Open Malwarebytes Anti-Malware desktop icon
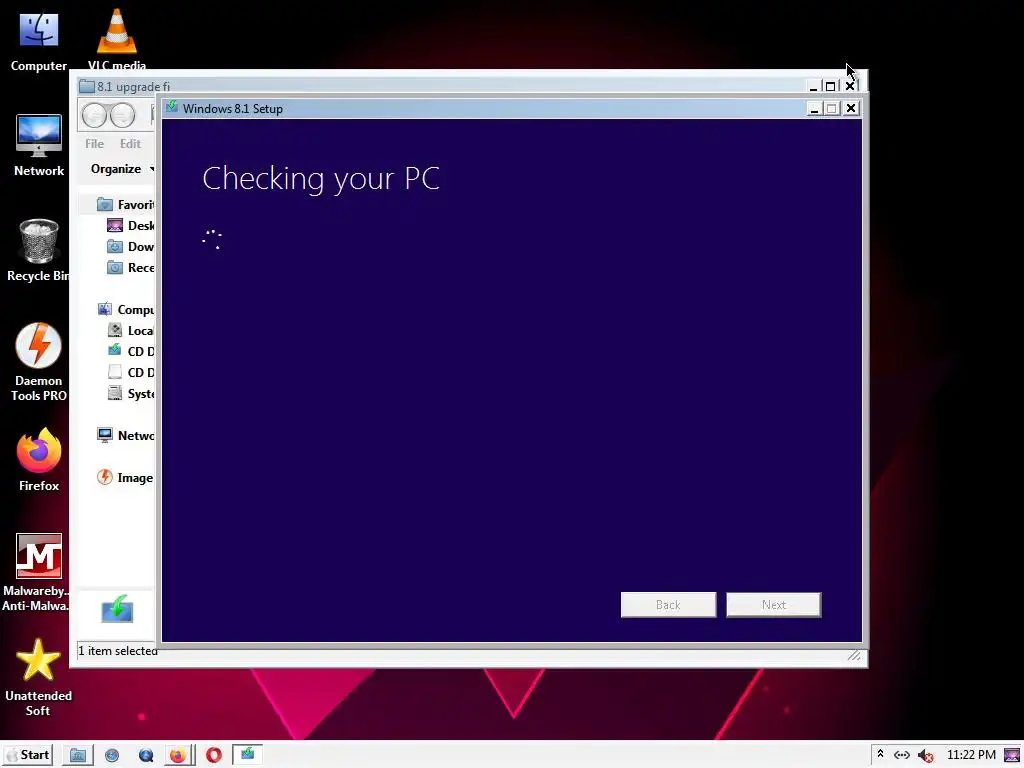 coord(39,572)
